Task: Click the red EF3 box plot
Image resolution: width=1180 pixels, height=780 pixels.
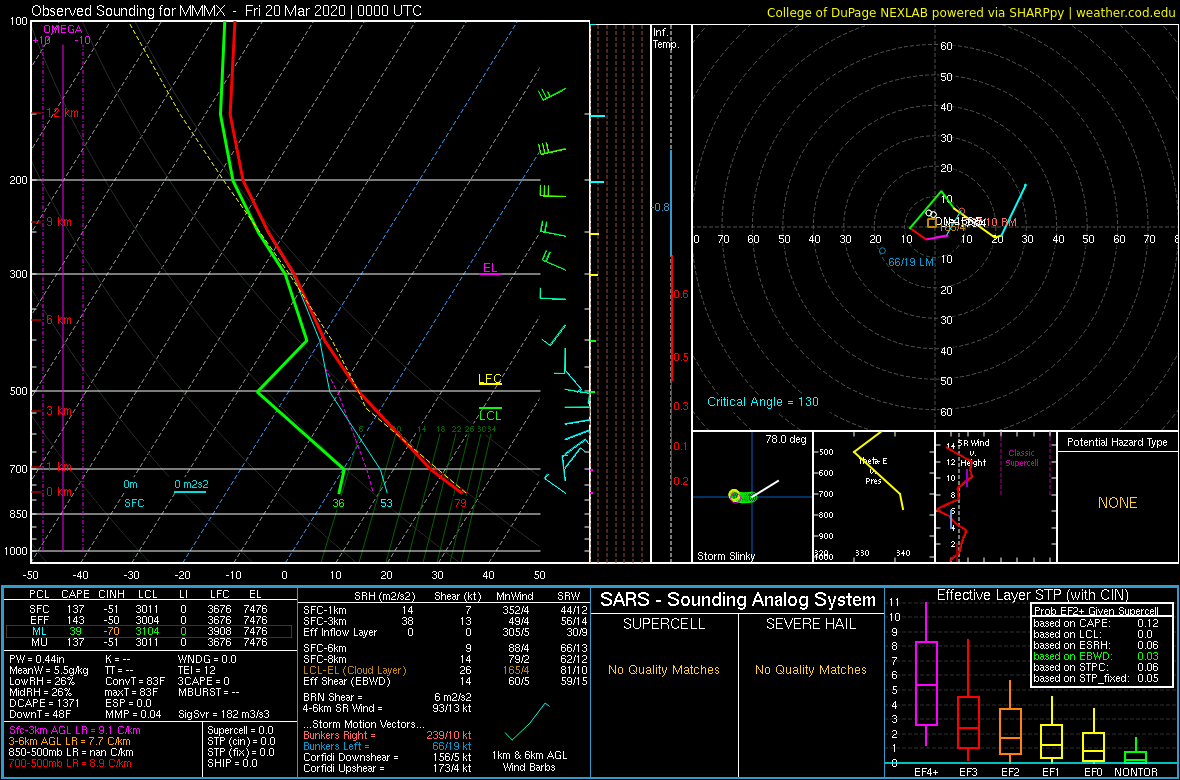Action: (x=968, y=700)
